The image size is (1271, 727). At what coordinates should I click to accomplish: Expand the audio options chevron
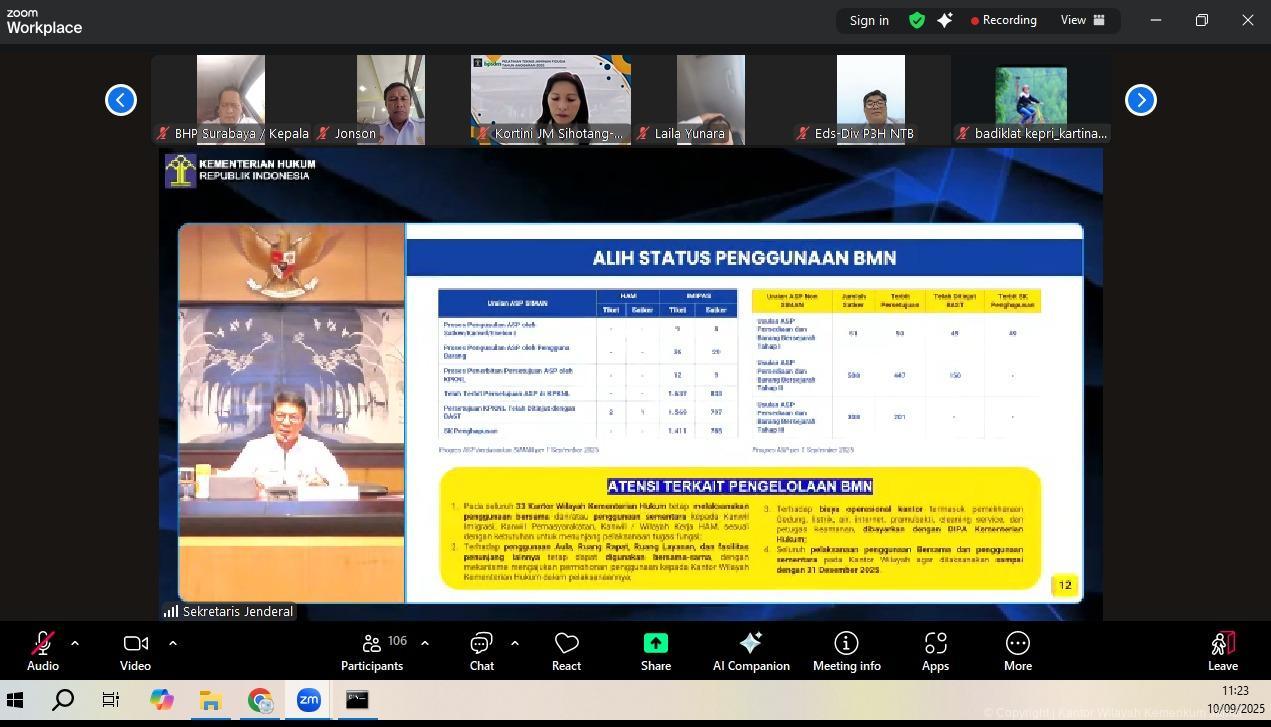pyautogui.click(x=75, y=643)
